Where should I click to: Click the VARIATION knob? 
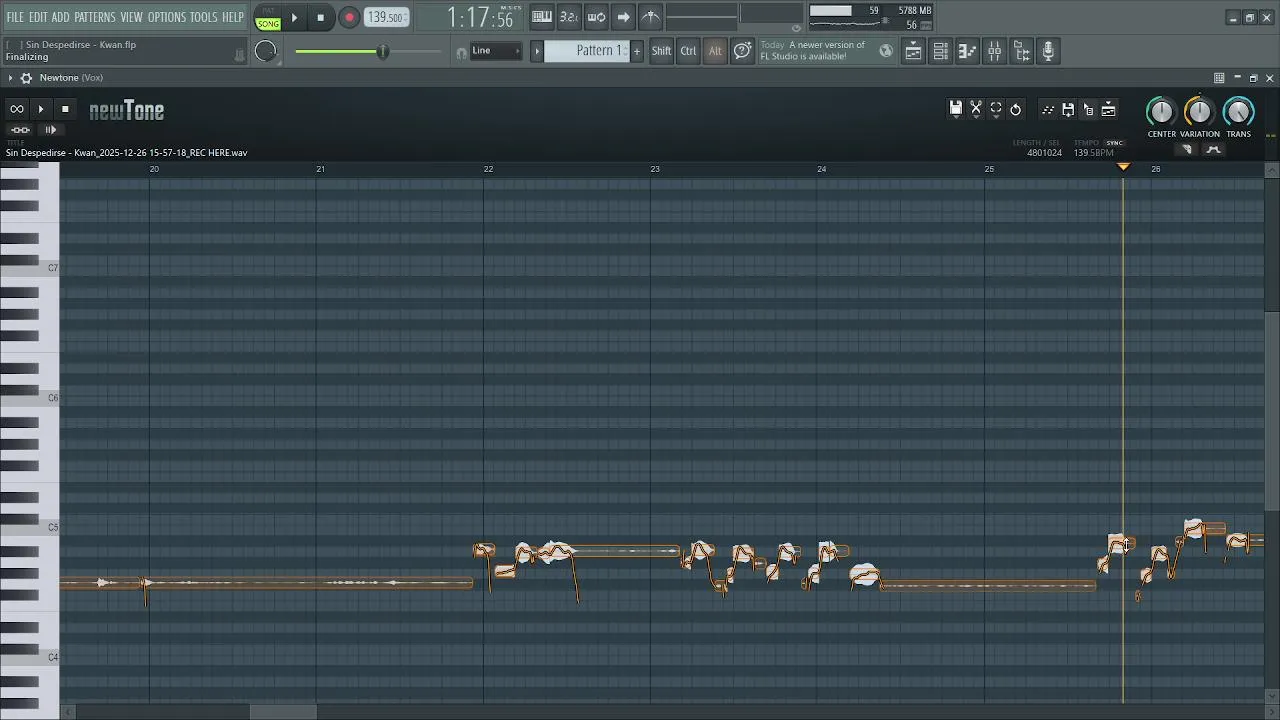1199,111
